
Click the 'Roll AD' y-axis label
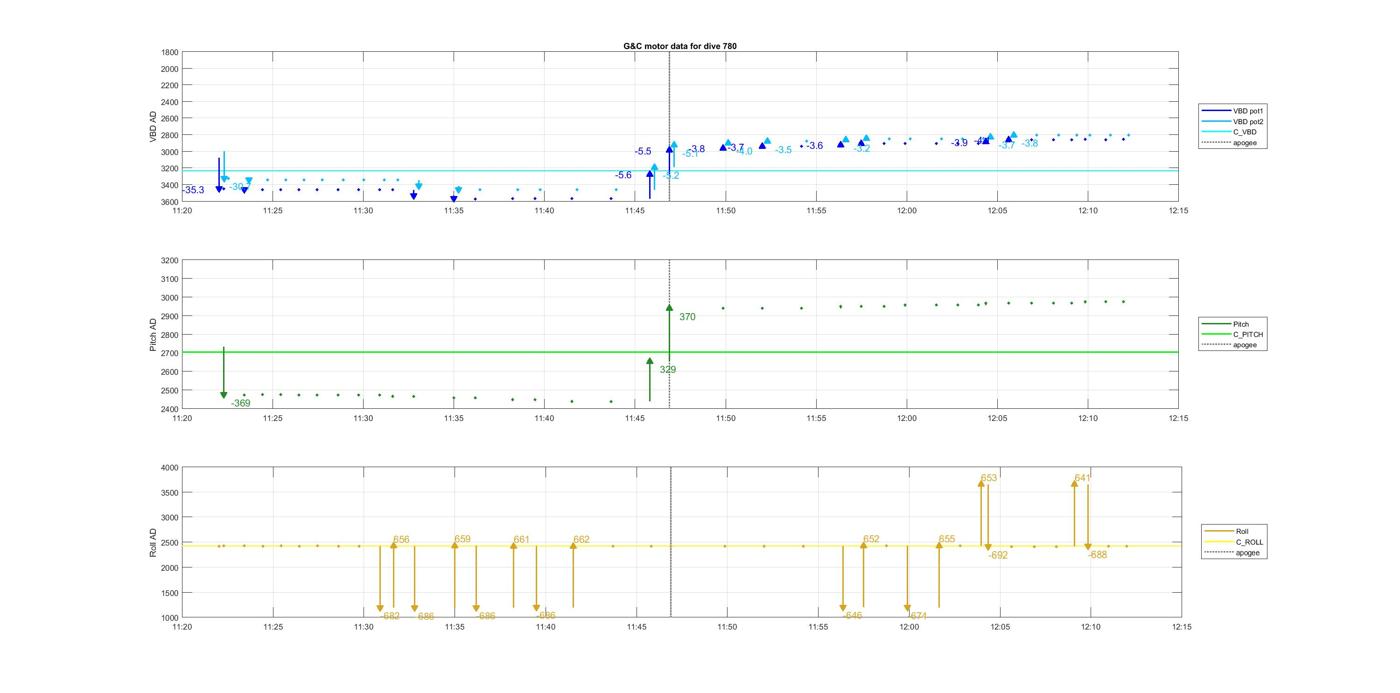(x=153, y=542)
